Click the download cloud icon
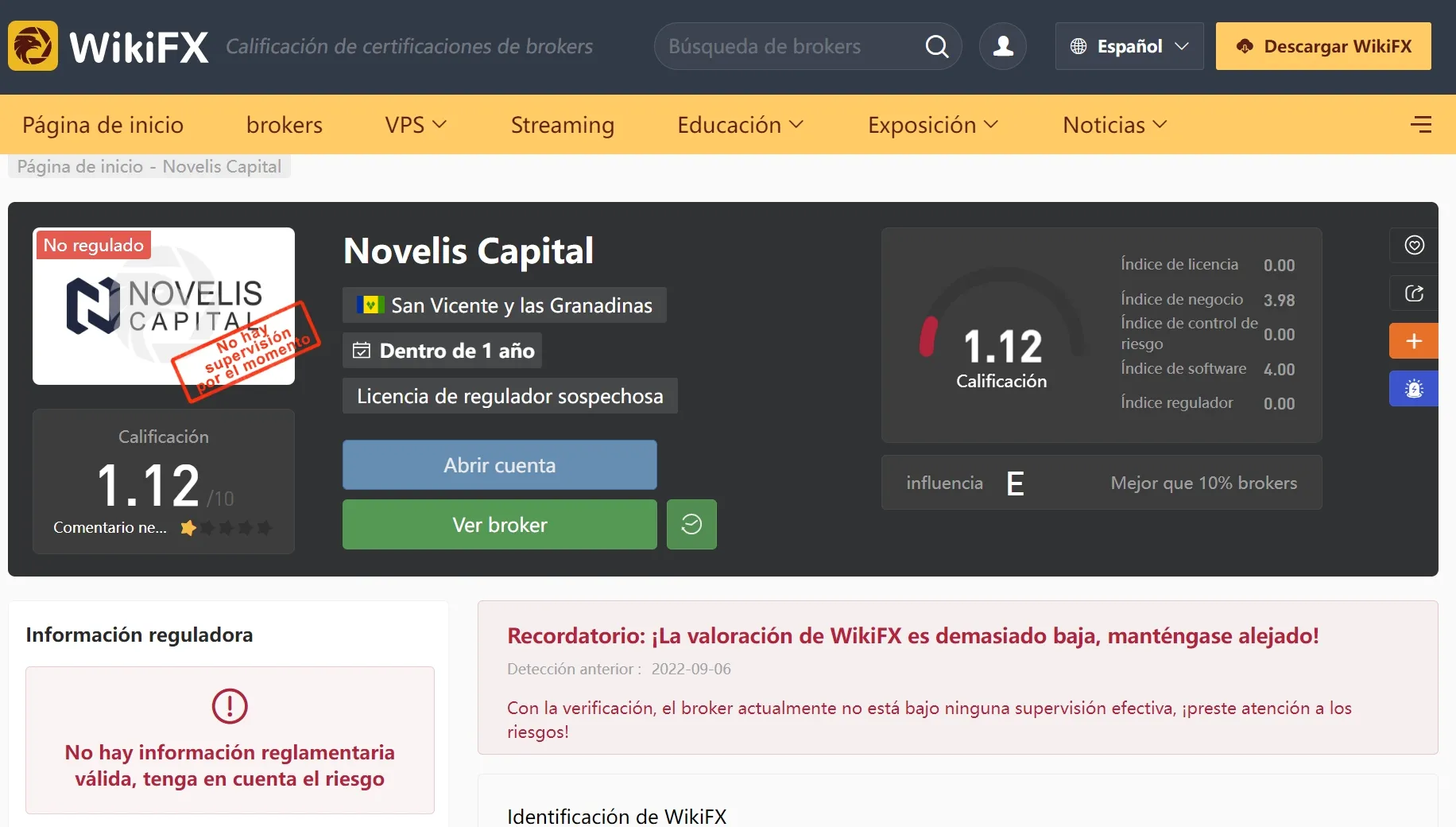Viewport: 1456px width, 827px height. 1245,46
